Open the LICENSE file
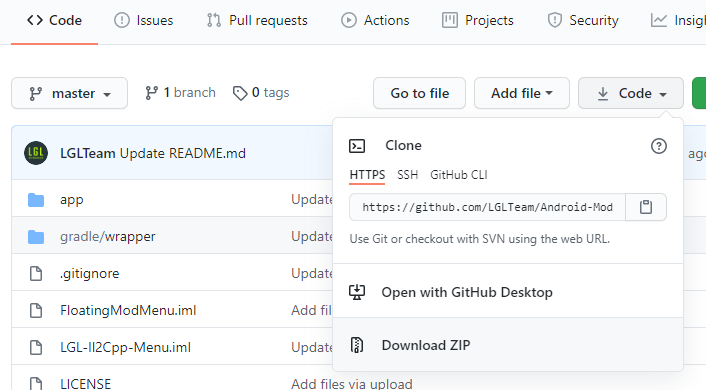The image size is (706, 390). coord(86,384)
